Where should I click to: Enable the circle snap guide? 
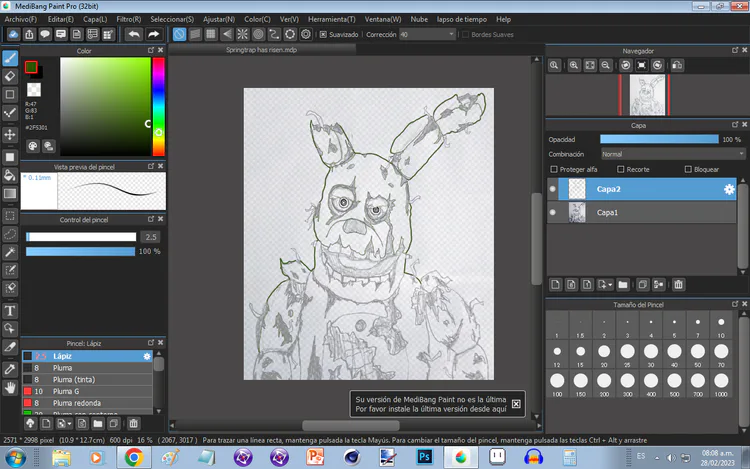258,34
